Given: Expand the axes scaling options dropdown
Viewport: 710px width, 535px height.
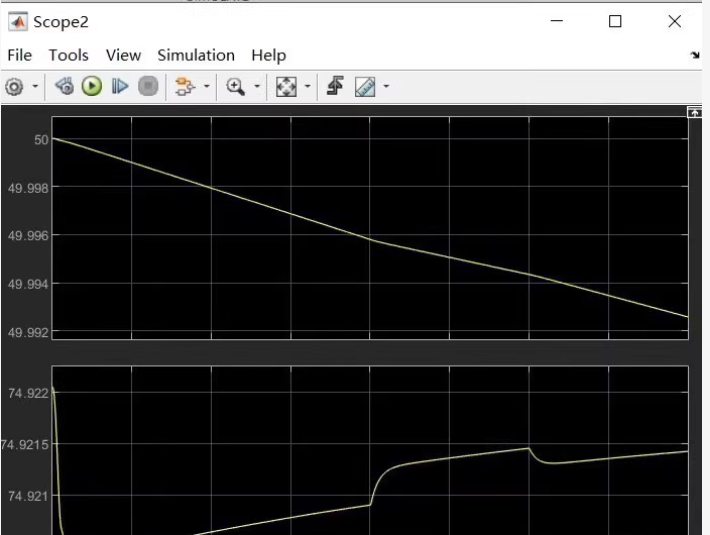Looking at the screenshot, I should [x=307, y=86].
